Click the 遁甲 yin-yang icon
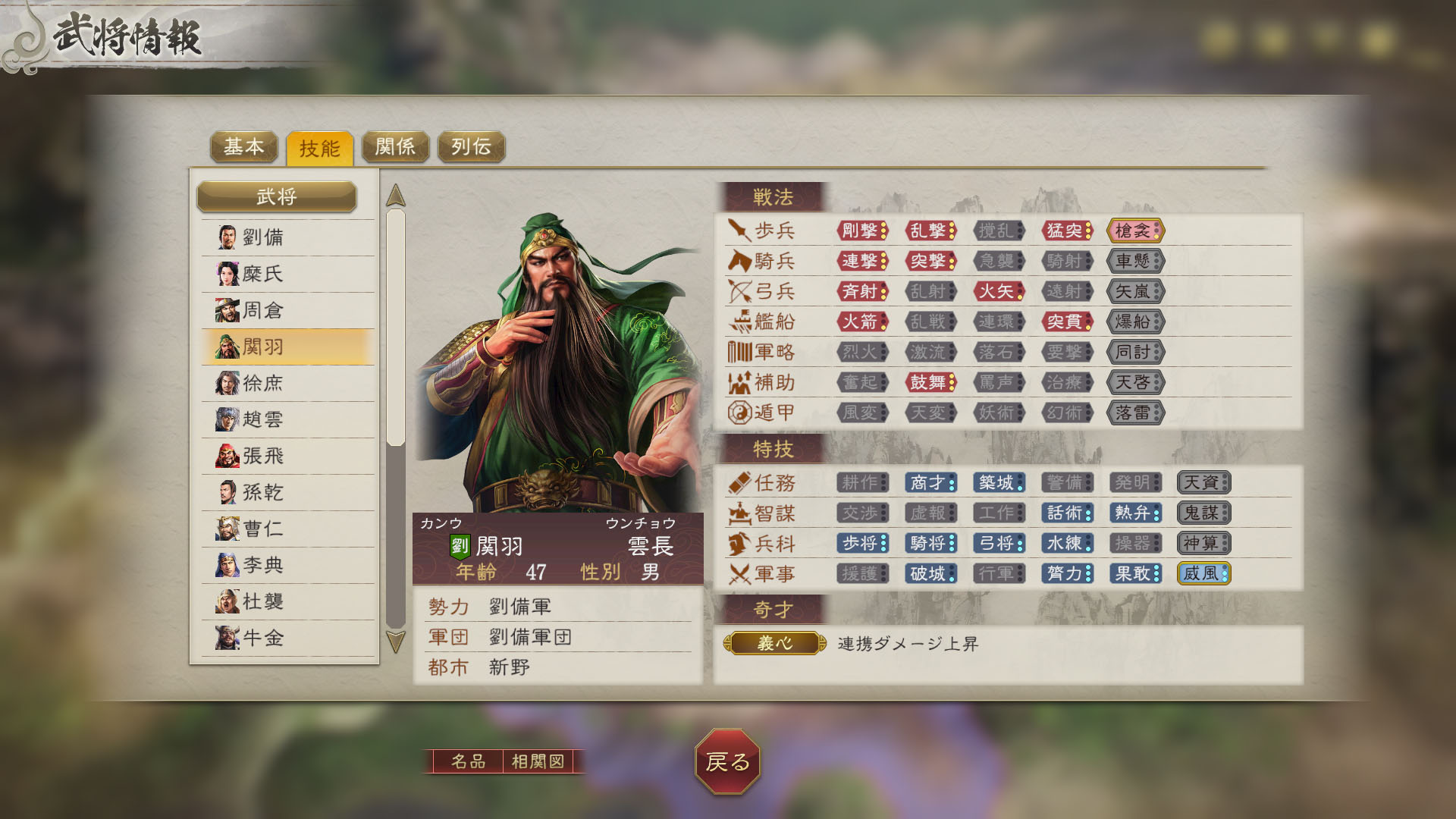Image resolution: width=1456 pixels, height=819 pixels. pos(739,412)
